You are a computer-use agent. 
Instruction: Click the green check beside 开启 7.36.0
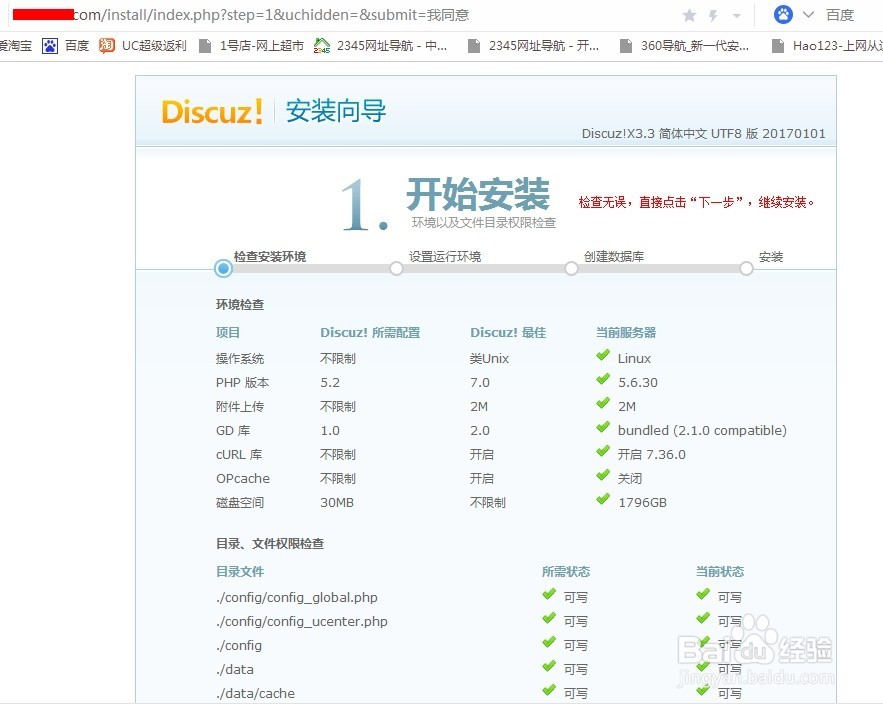(603, 451)
